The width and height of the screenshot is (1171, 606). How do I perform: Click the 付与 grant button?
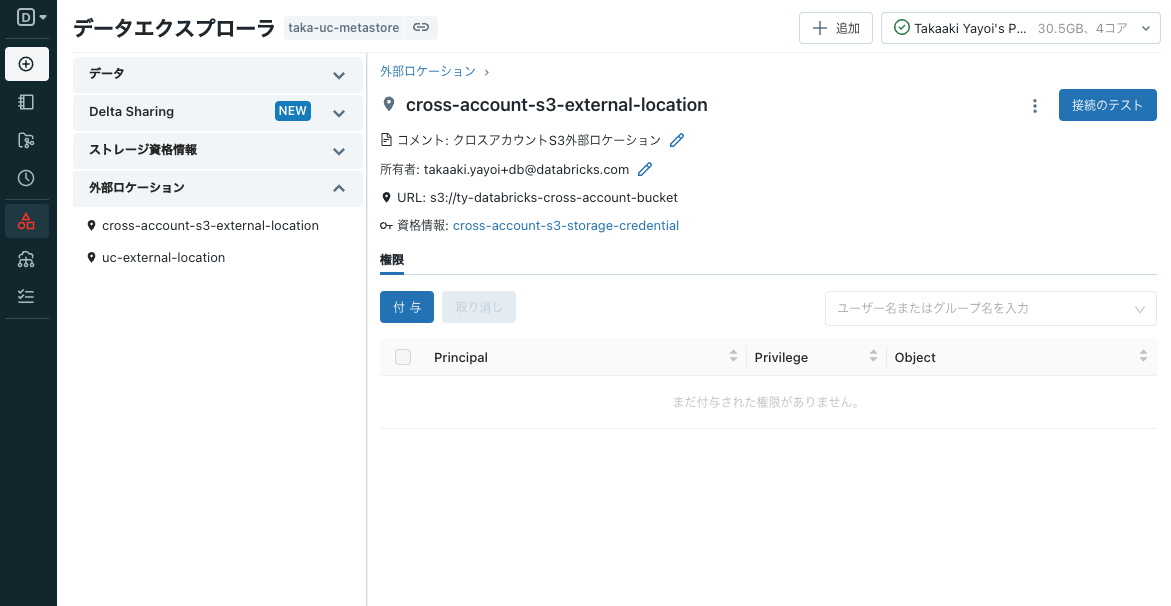(x=407, y=307)
